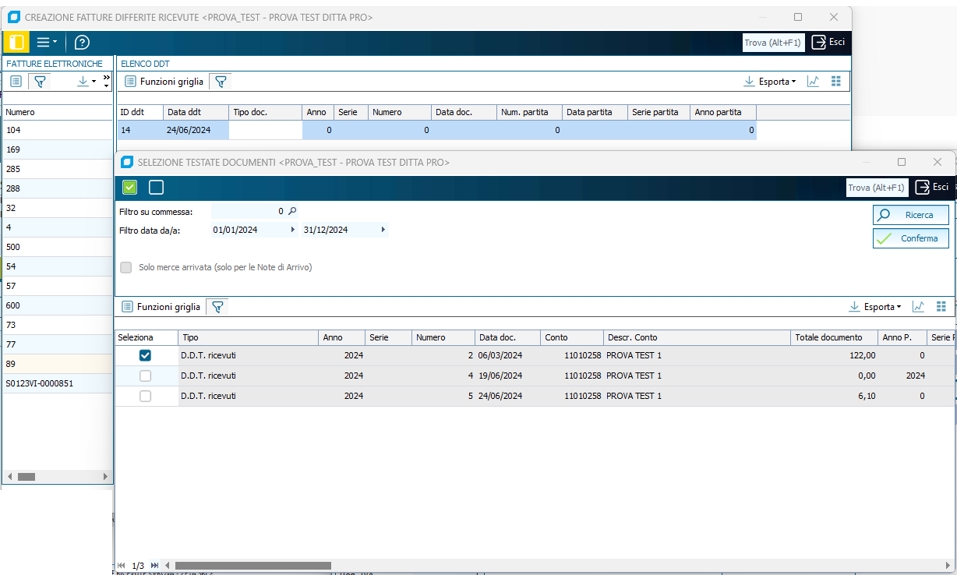Uncheck the D.D.T. ricevuti row dated 06/03/2024
The image size is (957, 575).
coord(145,355)
